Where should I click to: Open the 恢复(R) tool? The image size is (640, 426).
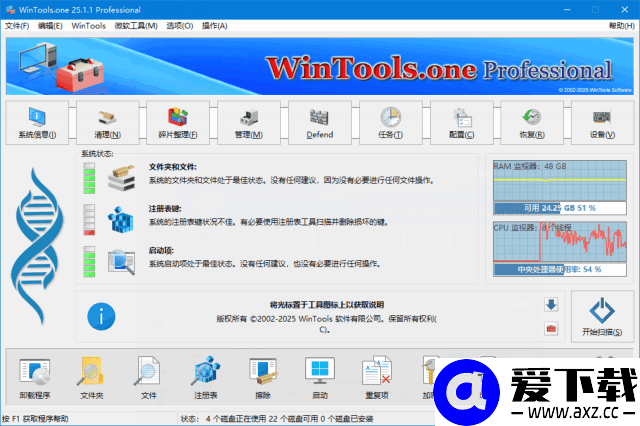click(532, 123)
